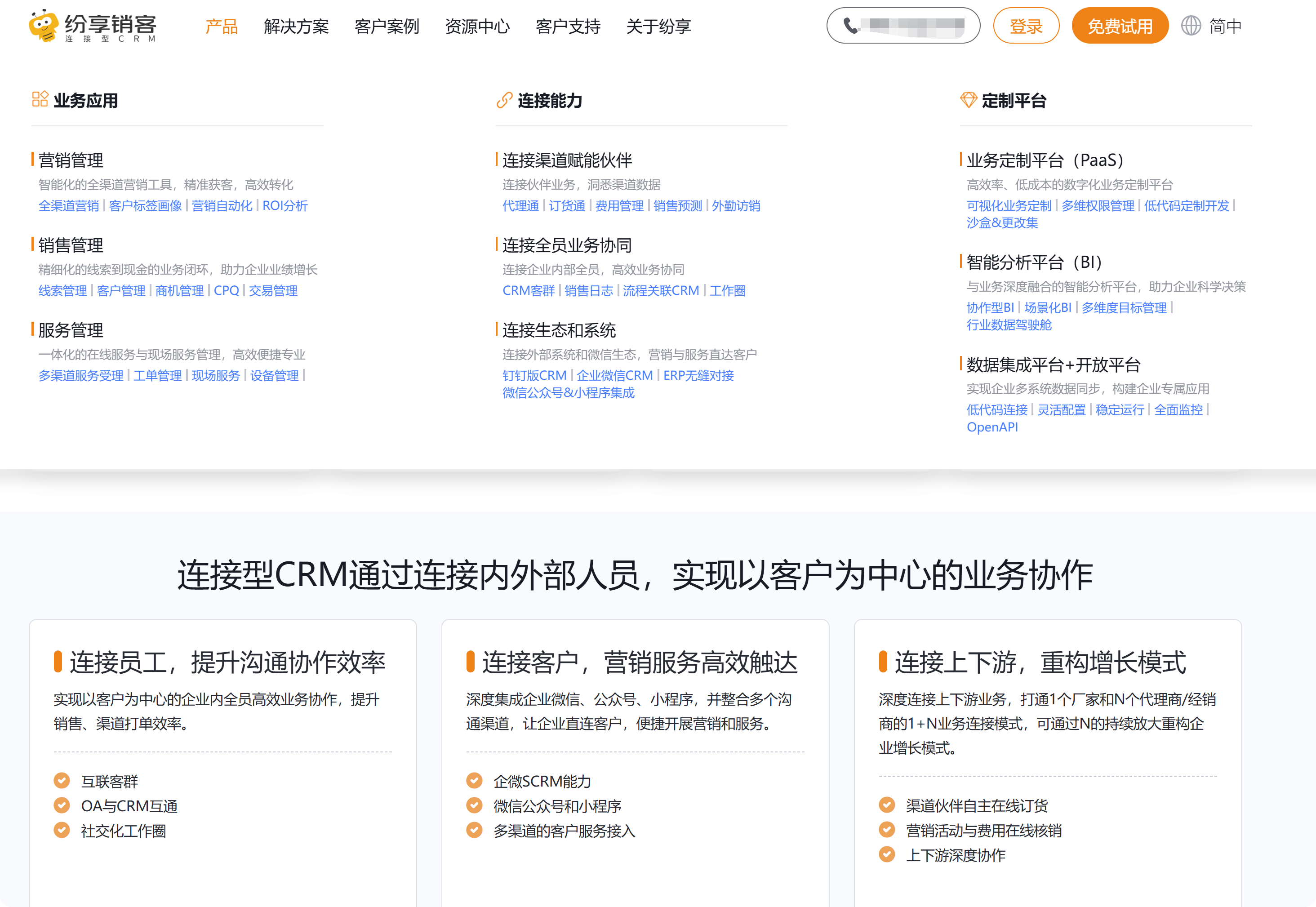The height and width of the screenshot is (907, 1316).
Task: Open the 简中 language selector
Action: tap(1225, 26)
